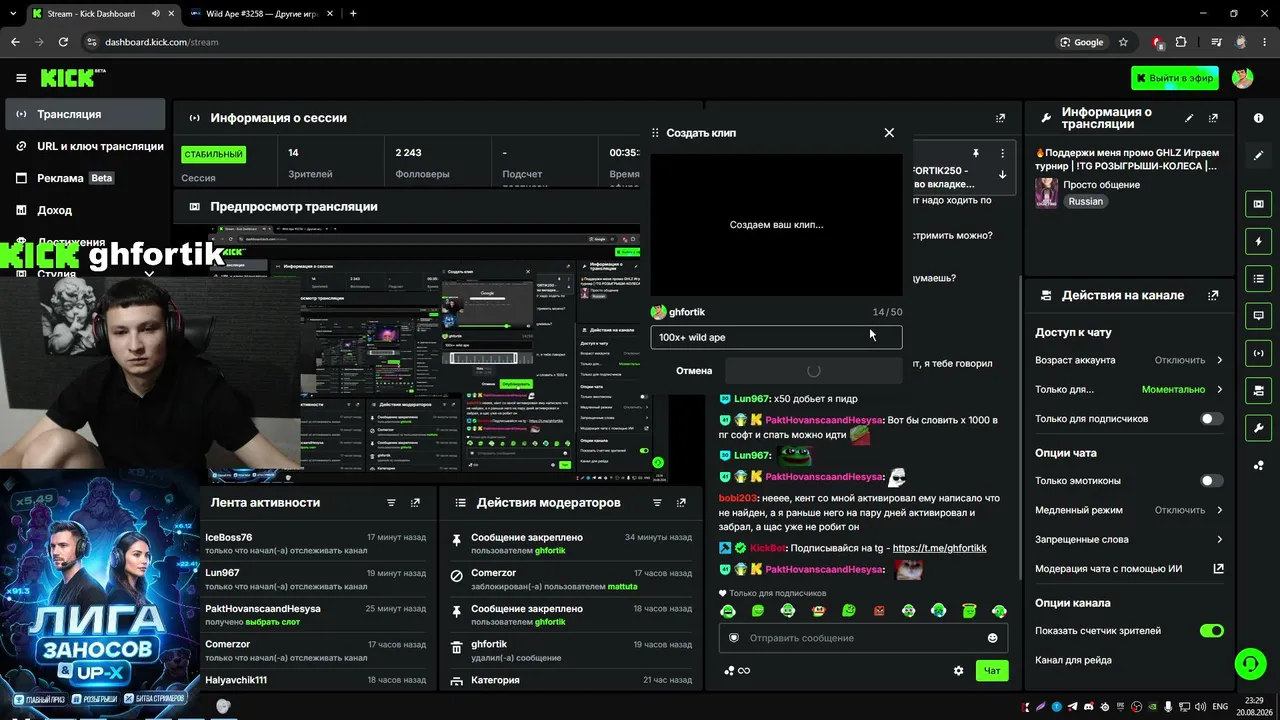The width and height of the screenshot is (1280, 720).
Task: Open the browser extensions puzzle icon
Action: click(1181, 42)
